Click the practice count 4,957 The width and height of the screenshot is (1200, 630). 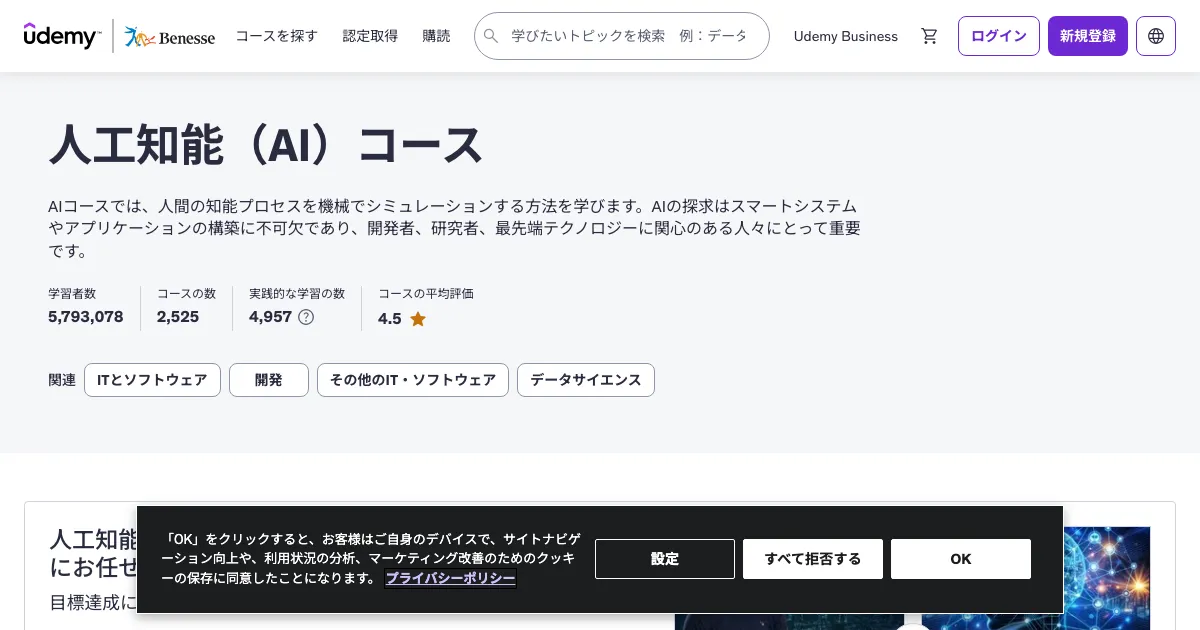coord(270,317)
